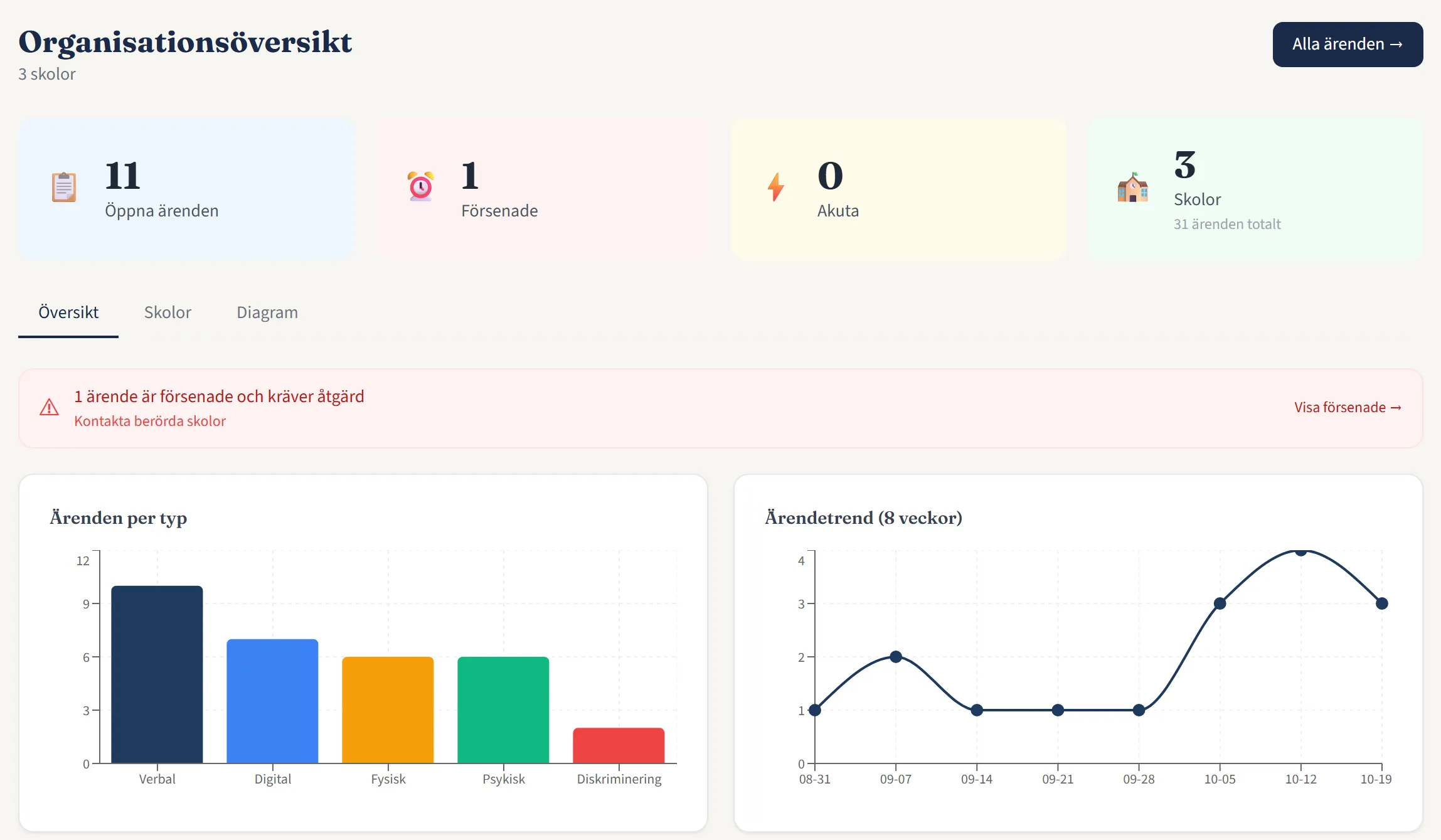Viewport: 1441px width, 840px height.
Task: Click the alarm clock icon for Försenade
Action: click(x=420, y=186)
